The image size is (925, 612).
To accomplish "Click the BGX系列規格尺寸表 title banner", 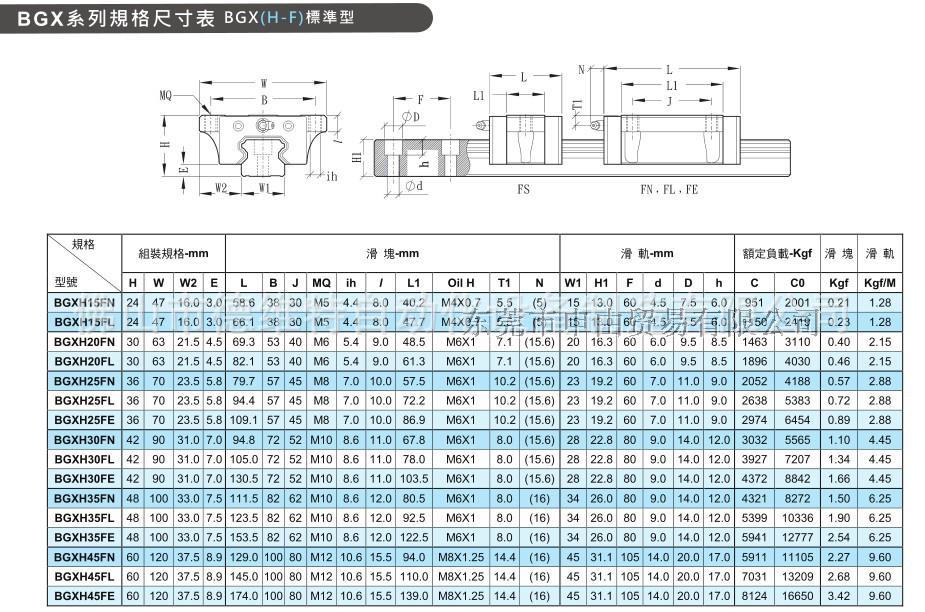I will [x=216, y=18].
